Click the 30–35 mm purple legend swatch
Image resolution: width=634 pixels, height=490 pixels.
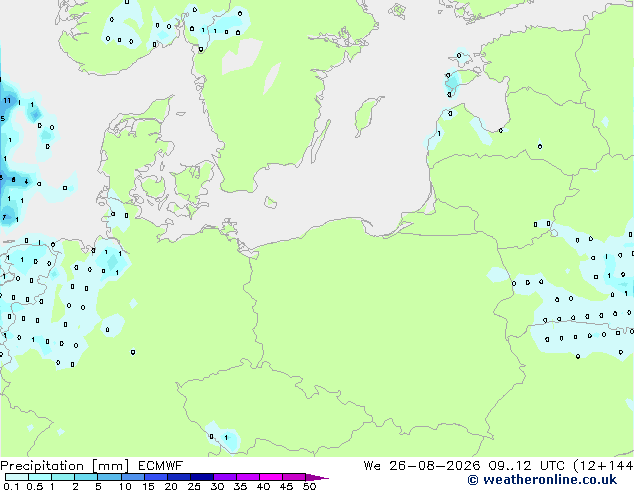(x=224, y=477)
